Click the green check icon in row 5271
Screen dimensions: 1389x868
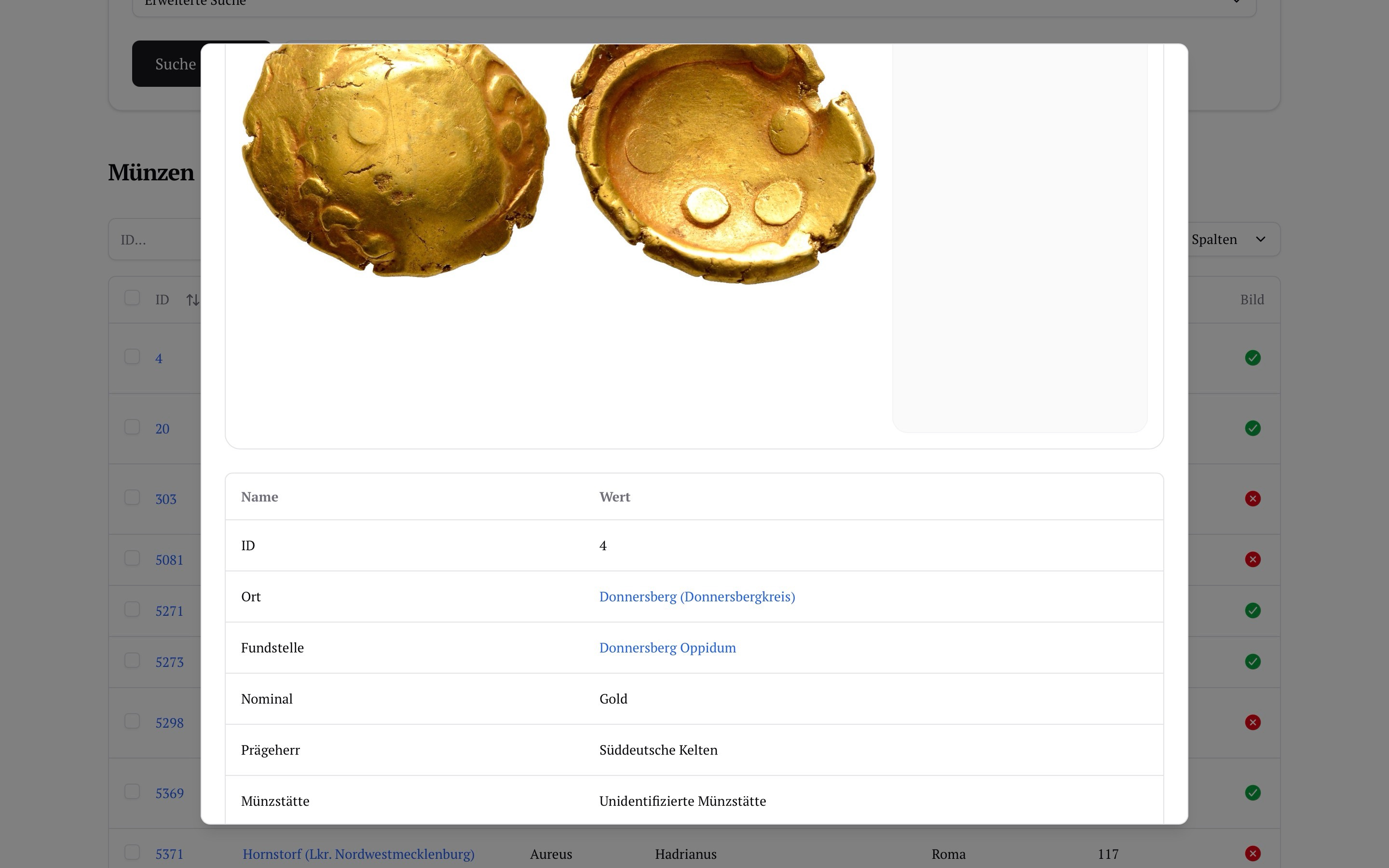click(x=1253, y=611)
